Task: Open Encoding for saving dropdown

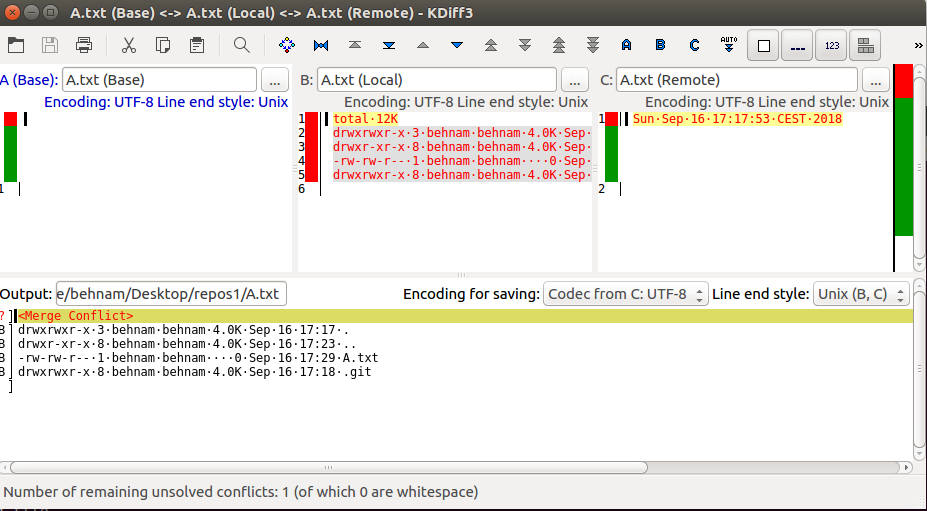Action: pos(625,294)
